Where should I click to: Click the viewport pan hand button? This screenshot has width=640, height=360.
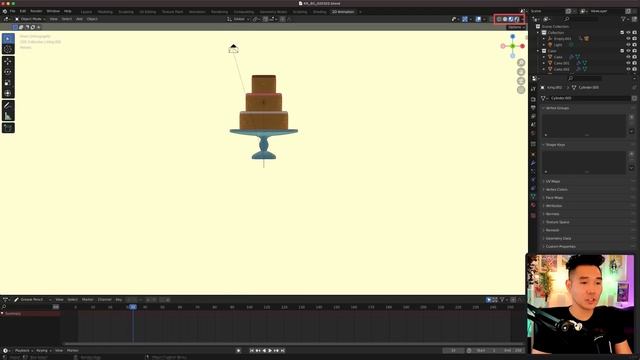pyautogui.click(x=521, y=72)
